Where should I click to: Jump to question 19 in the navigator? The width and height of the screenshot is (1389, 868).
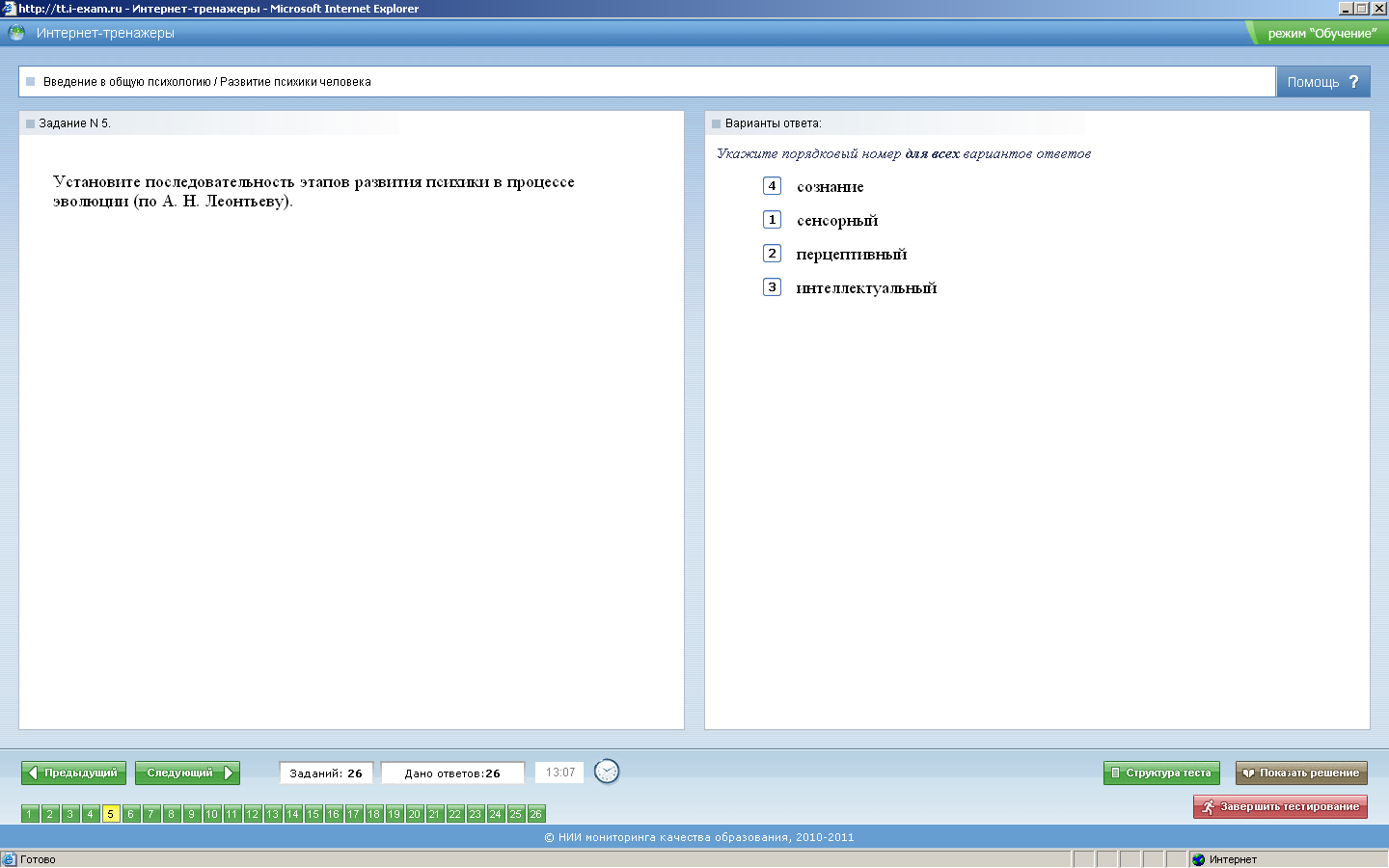[x=395, y=814]
